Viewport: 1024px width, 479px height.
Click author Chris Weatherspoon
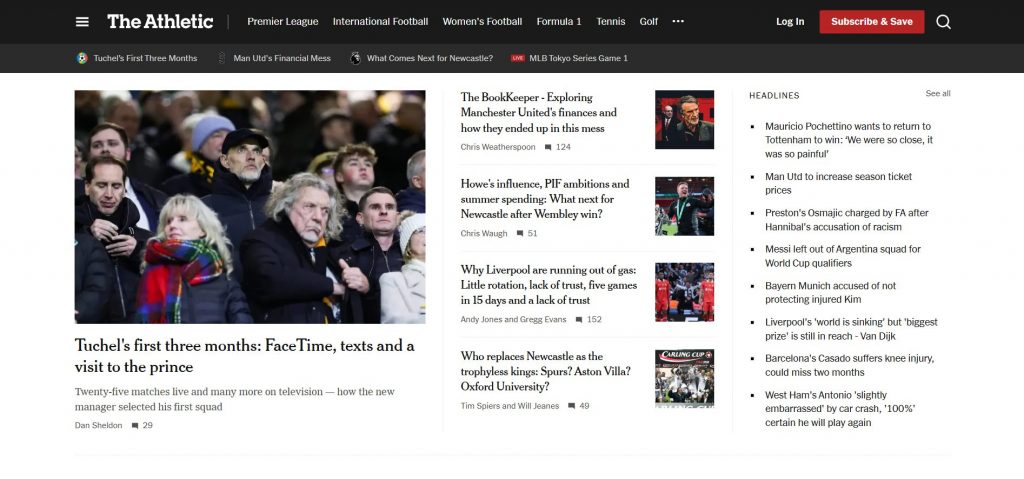click(x=498, y=147)
